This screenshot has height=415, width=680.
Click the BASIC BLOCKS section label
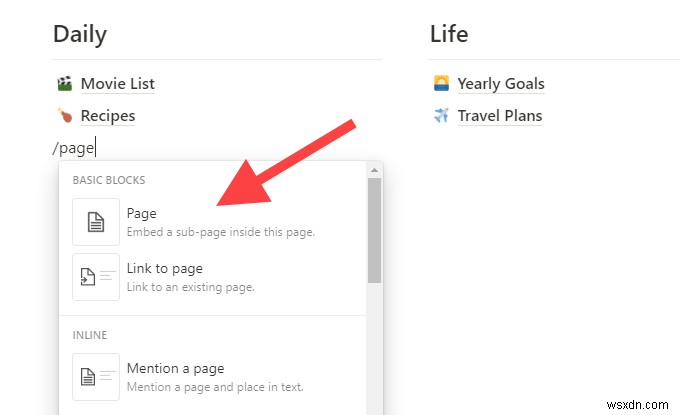[x=109, y=180]
